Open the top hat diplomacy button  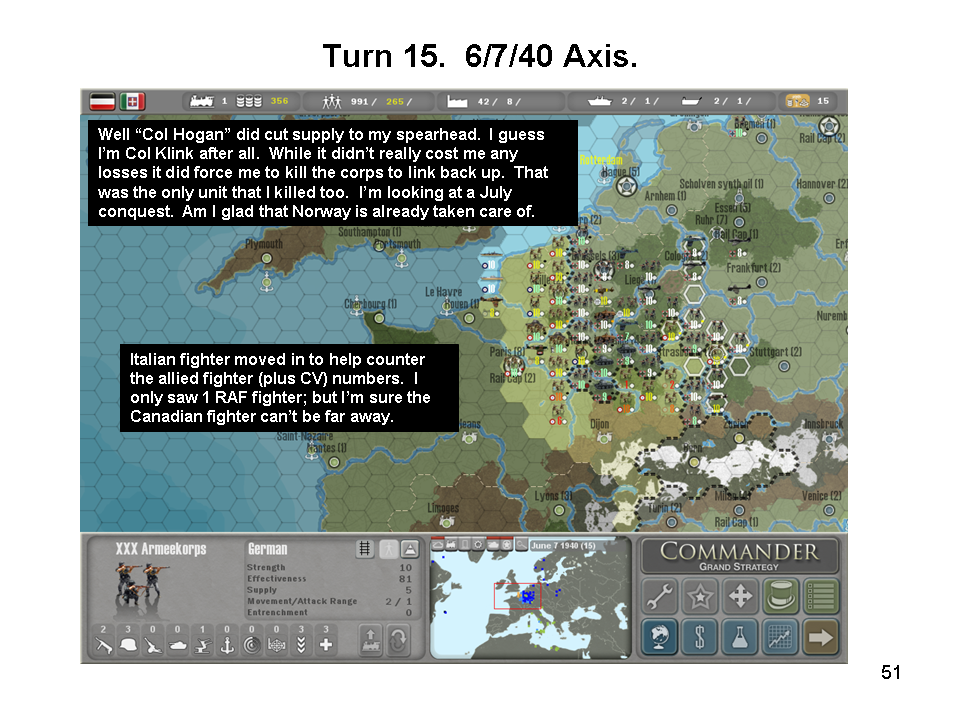tap(780, 597)
